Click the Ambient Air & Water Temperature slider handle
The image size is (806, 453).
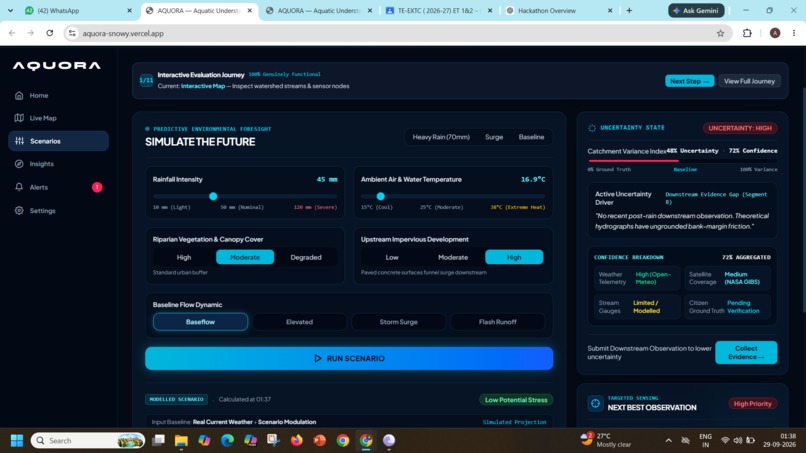pyautogui.click(x=380, y=196)
